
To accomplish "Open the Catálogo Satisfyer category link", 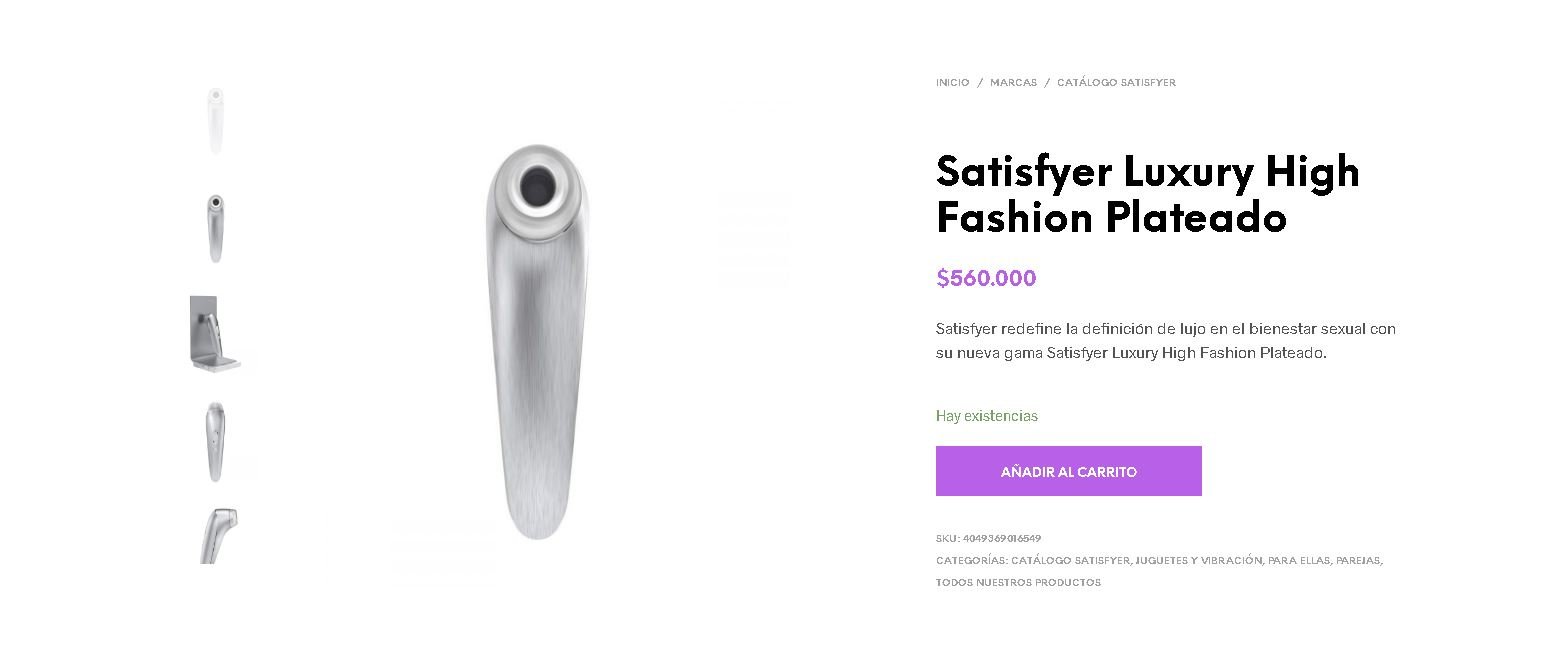I will point(1070,560).
